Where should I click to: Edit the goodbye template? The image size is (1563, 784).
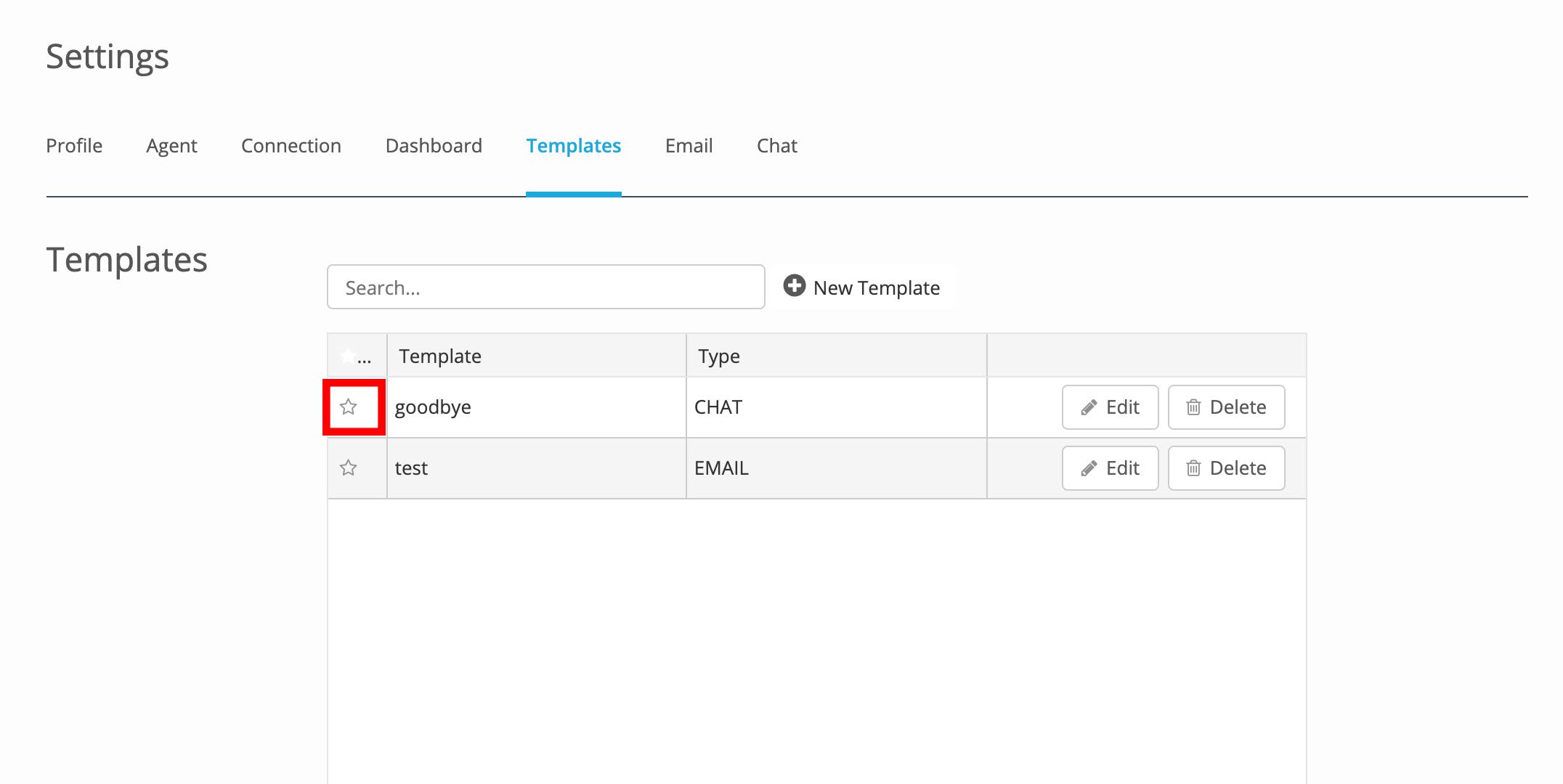[x=1110, y=407]
